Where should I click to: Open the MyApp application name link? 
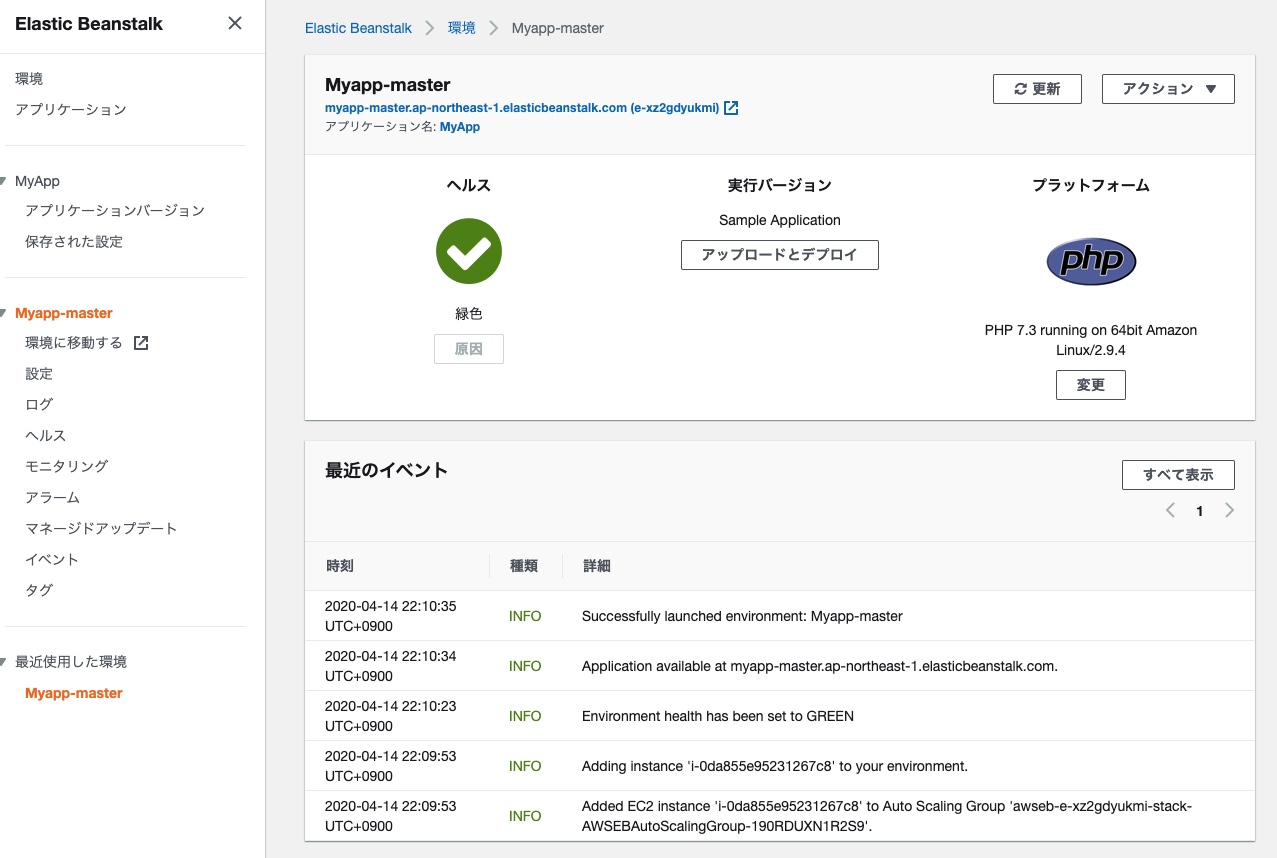point(459,127)
